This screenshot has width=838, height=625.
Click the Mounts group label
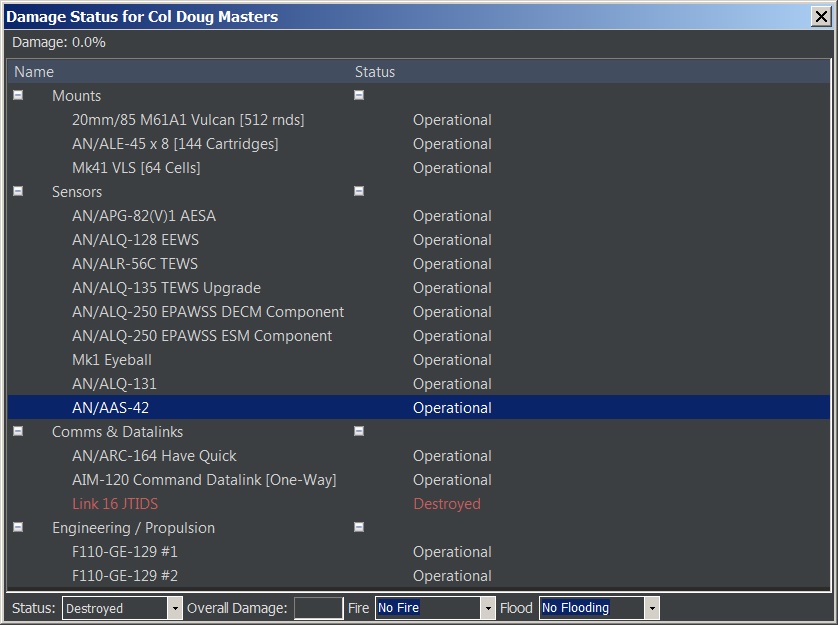click(76, 96)
